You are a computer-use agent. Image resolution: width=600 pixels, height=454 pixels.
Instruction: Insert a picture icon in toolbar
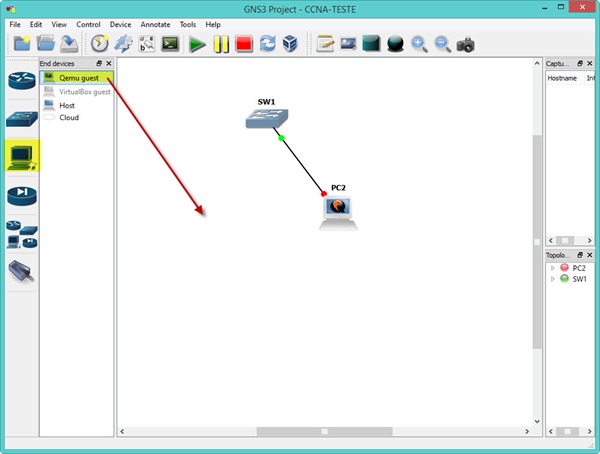[348, 44]
